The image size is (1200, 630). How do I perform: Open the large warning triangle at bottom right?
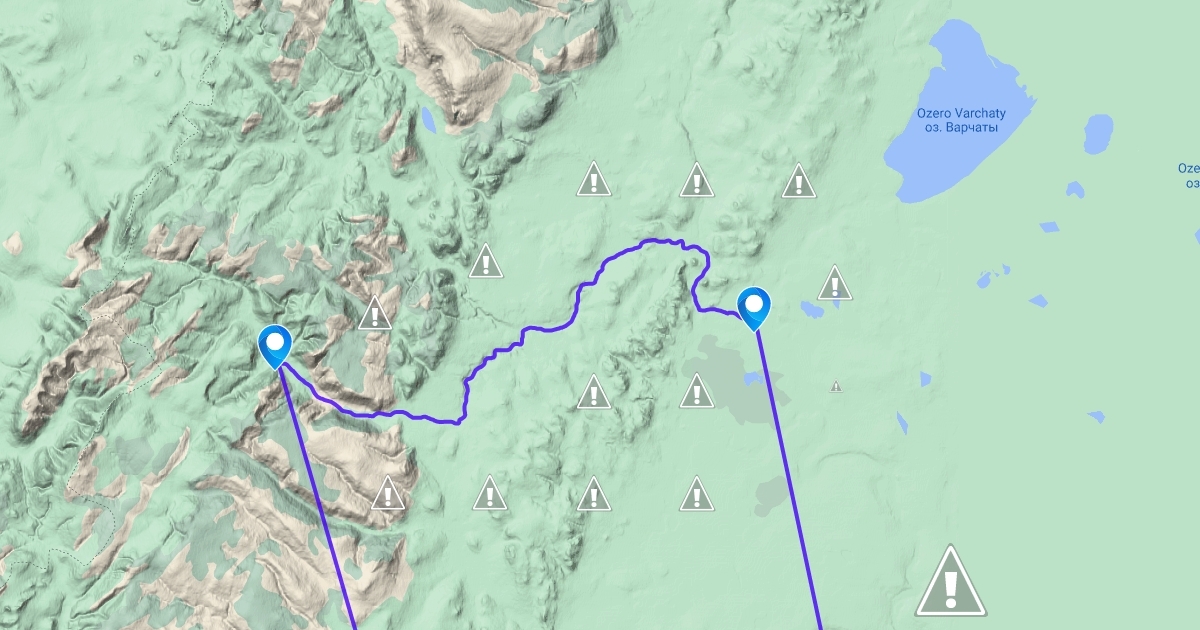coord(951,580)
